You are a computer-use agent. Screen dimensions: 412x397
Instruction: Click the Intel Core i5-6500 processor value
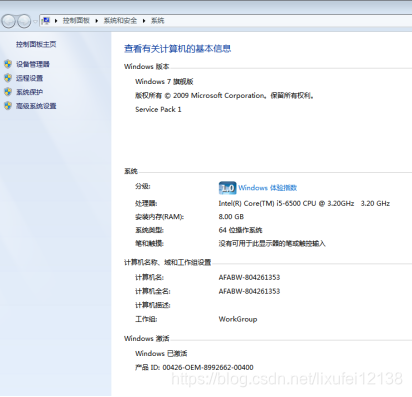[304, 203]
